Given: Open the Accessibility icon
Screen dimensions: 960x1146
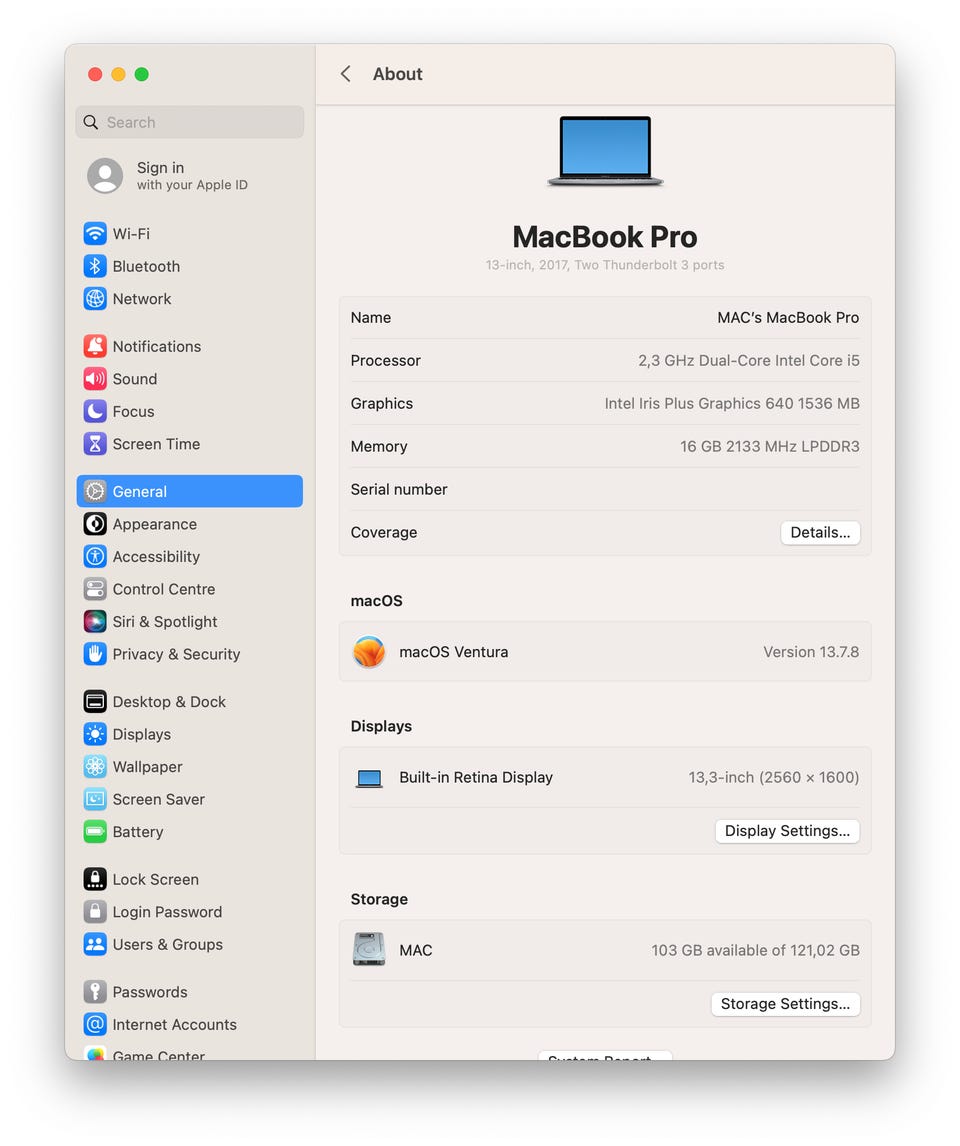Looking at the screenshot, I should tap(95, 557).
